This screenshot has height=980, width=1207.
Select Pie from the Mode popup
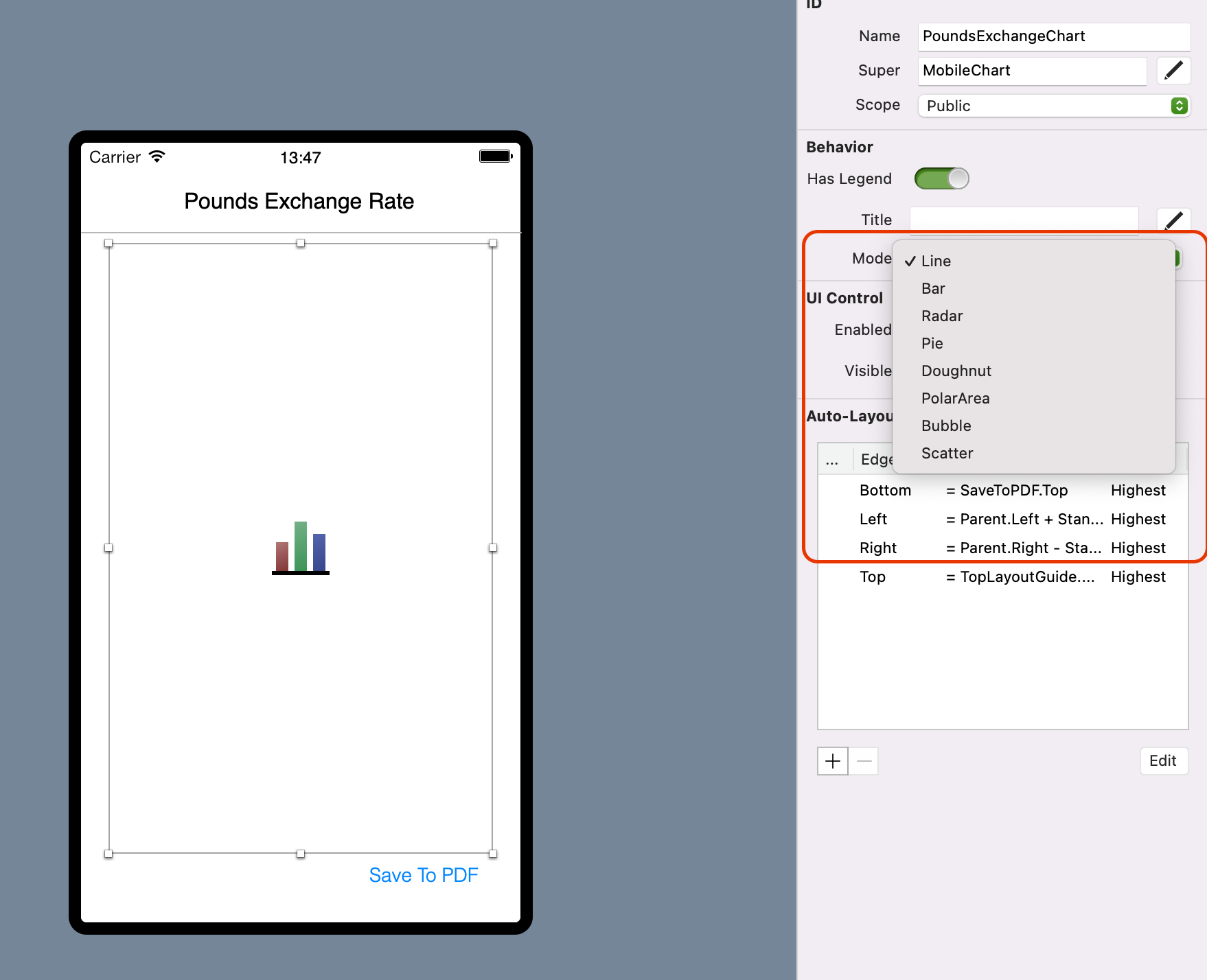pyautogui.click(x=932, y=343)
